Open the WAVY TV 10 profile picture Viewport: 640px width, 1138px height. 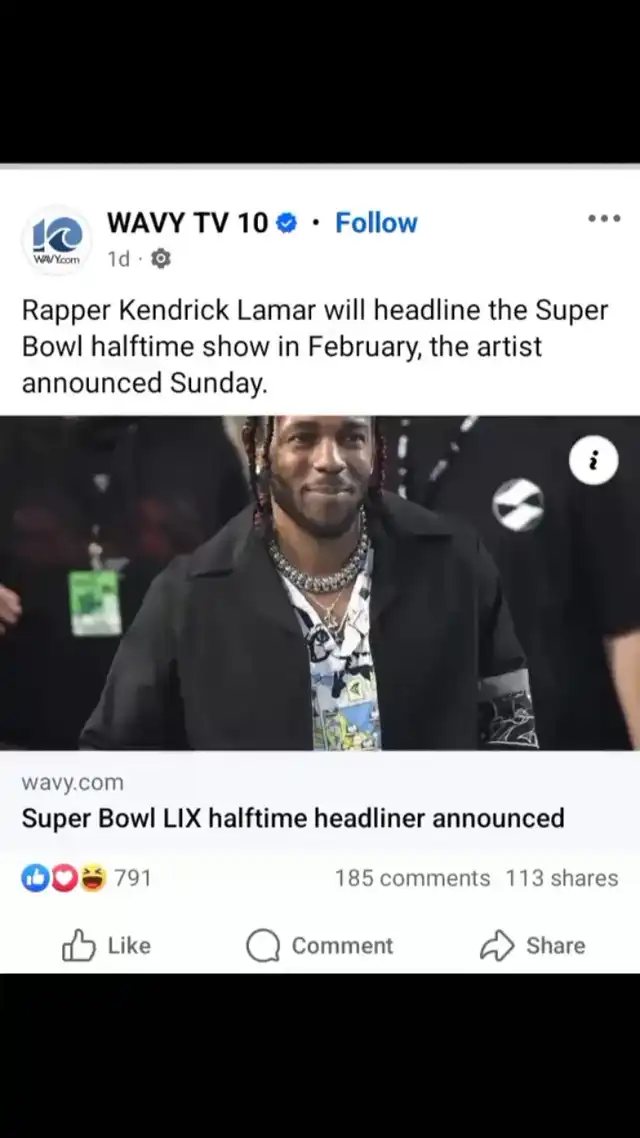(57, 239)
